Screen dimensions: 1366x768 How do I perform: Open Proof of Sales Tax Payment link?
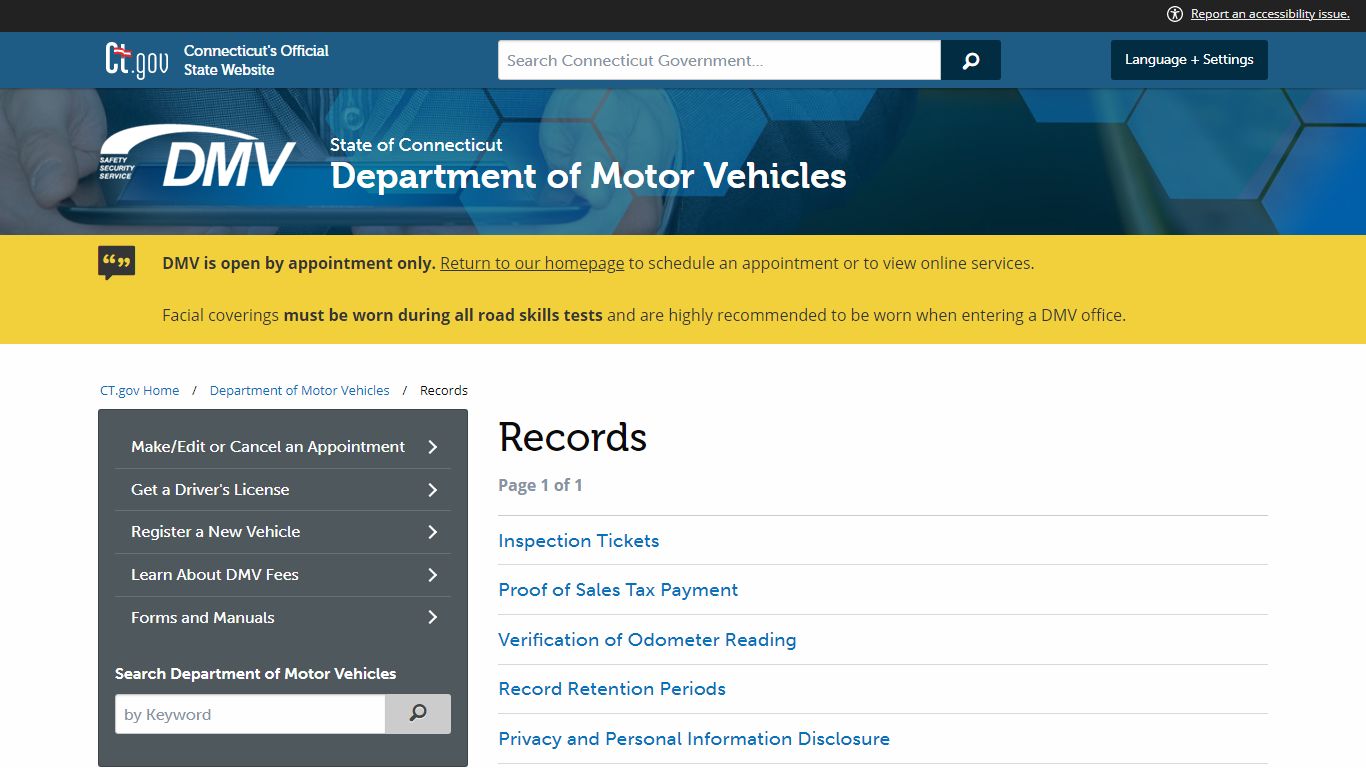618,590
